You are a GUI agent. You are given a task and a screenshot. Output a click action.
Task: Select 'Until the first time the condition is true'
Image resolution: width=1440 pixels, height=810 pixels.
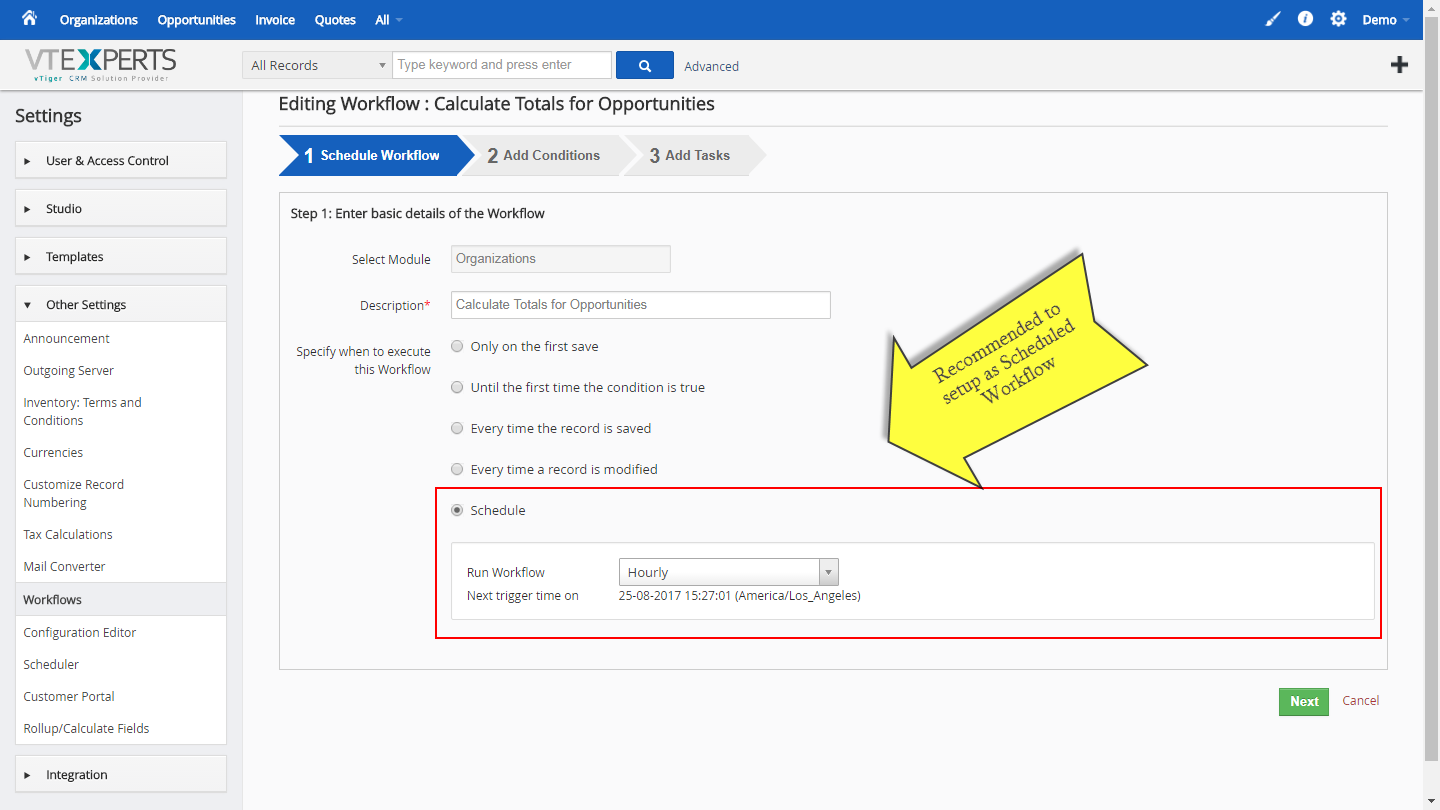pyautogui.click(x=457, y=387)
